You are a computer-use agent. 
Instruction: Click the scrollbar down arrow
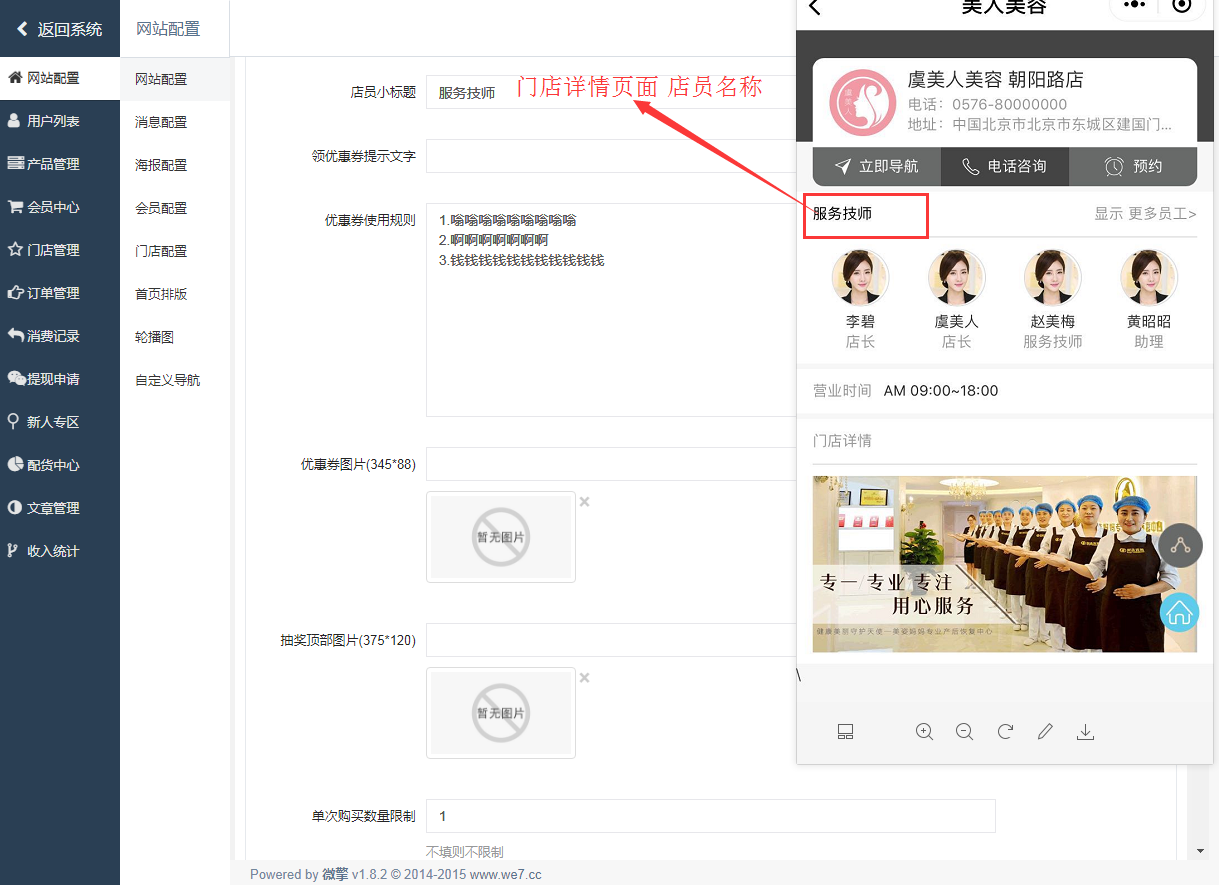tap(1201, 851)
